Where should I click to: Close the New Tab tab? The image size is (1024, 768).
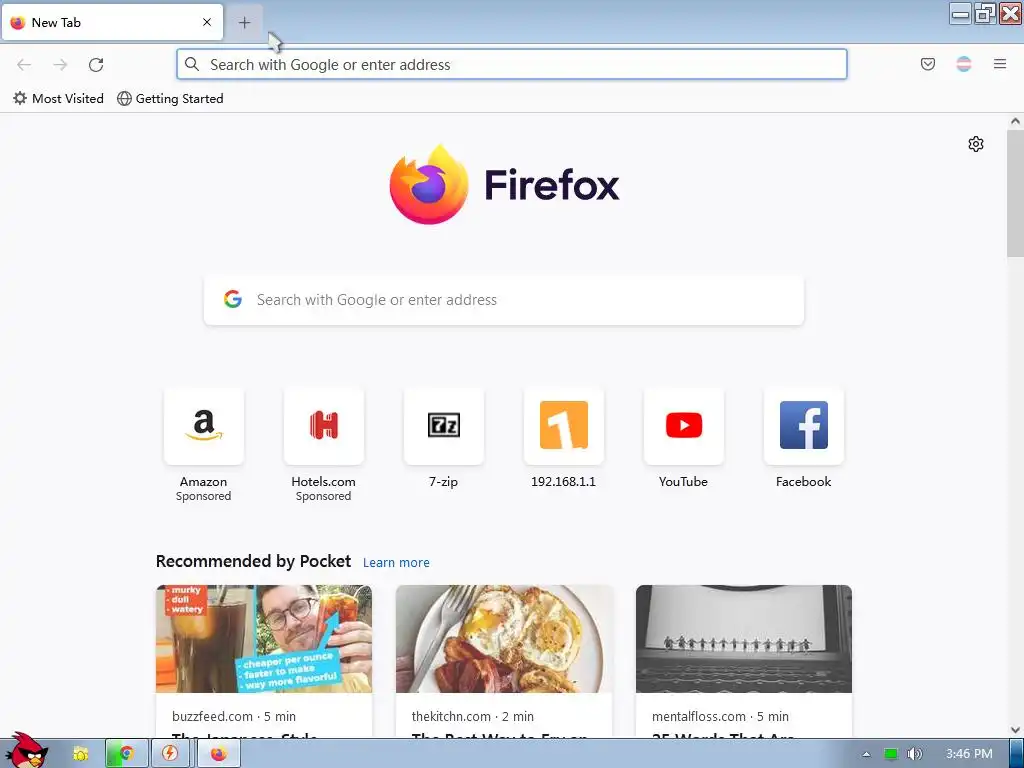click(207, 22)
